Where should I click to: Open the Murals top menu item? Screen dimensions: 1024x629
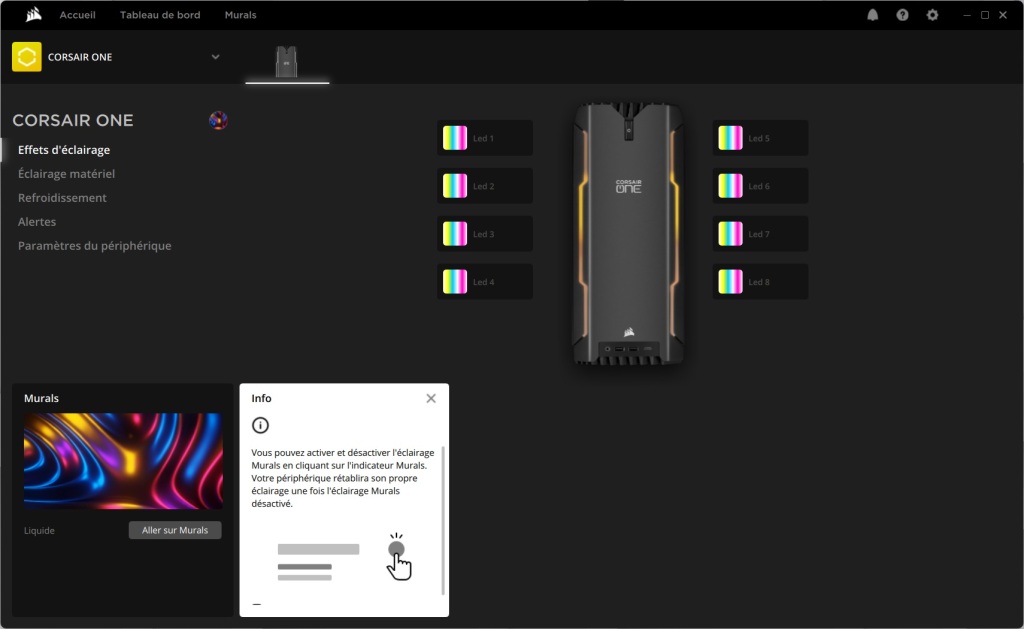click(x=240, y=15)
